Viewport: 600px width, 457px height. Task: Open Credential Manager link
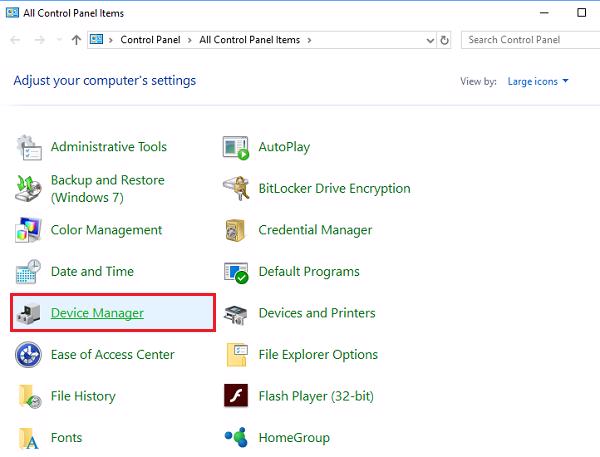click(315, 230)
